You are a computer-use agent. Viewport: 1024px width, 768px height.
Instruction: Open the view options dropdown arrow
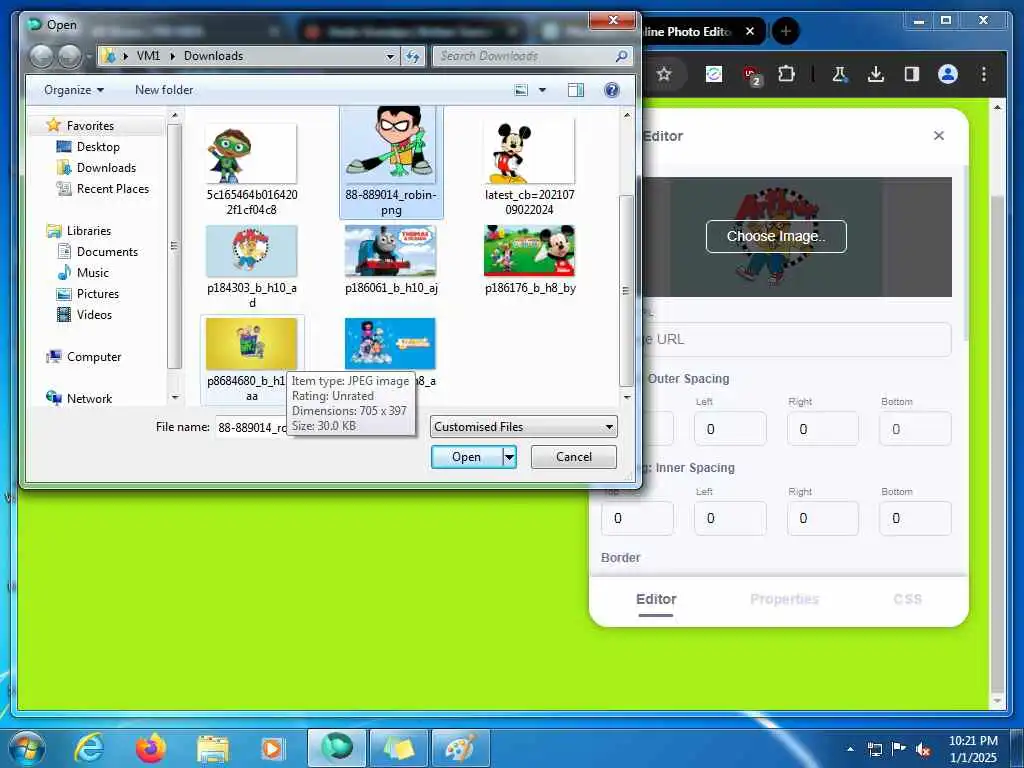pyautogui.click(x=542, y=90)
